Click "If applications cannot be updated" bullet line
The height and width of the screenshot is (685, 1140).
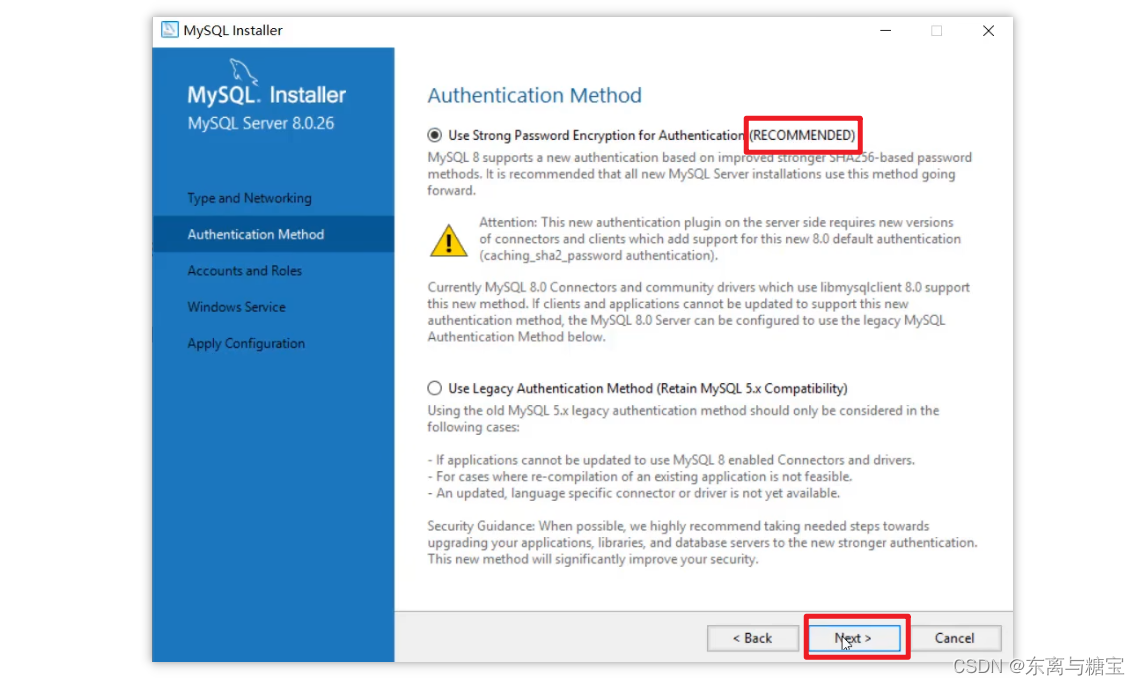pyautogui.click(x=671, y=460)
